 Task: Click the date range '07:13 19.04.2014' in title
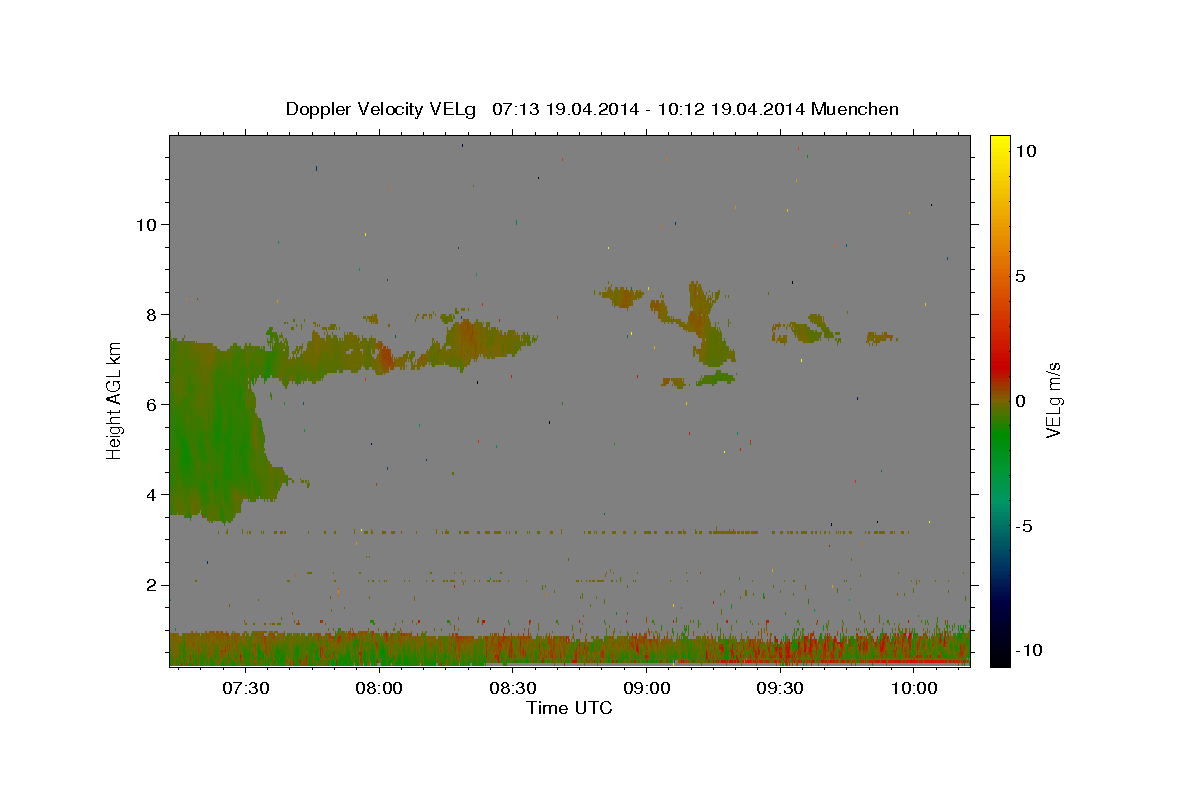(x=565, y=109)
